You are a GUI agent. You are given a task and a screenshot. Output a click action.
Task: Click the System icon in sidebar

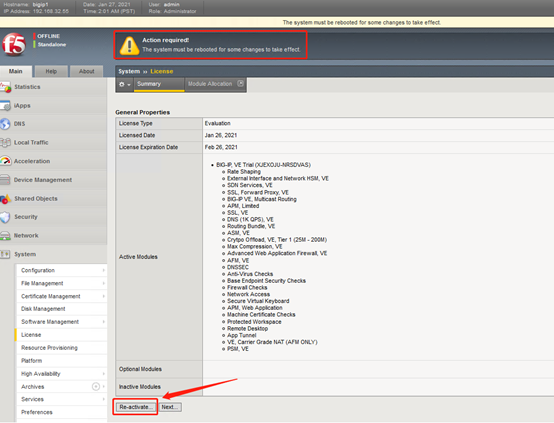[x=5, y=254]
